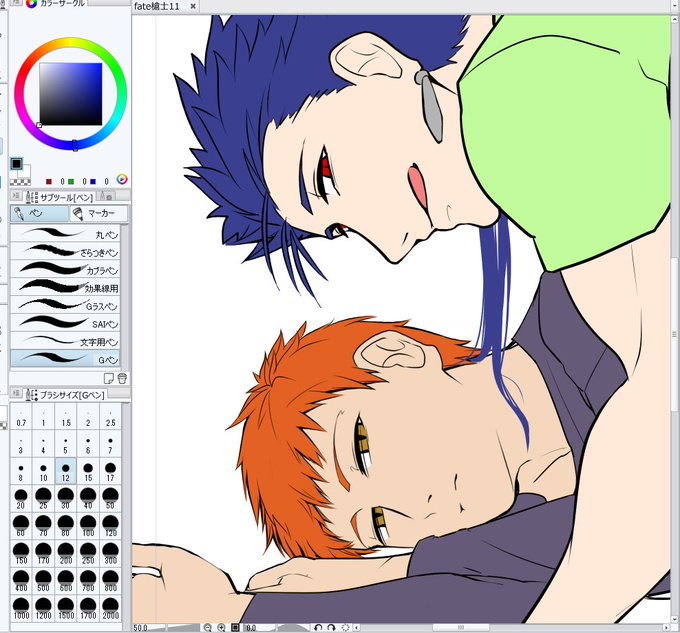Choose brush size 800

pyautogui.click(x=110, y=581)
